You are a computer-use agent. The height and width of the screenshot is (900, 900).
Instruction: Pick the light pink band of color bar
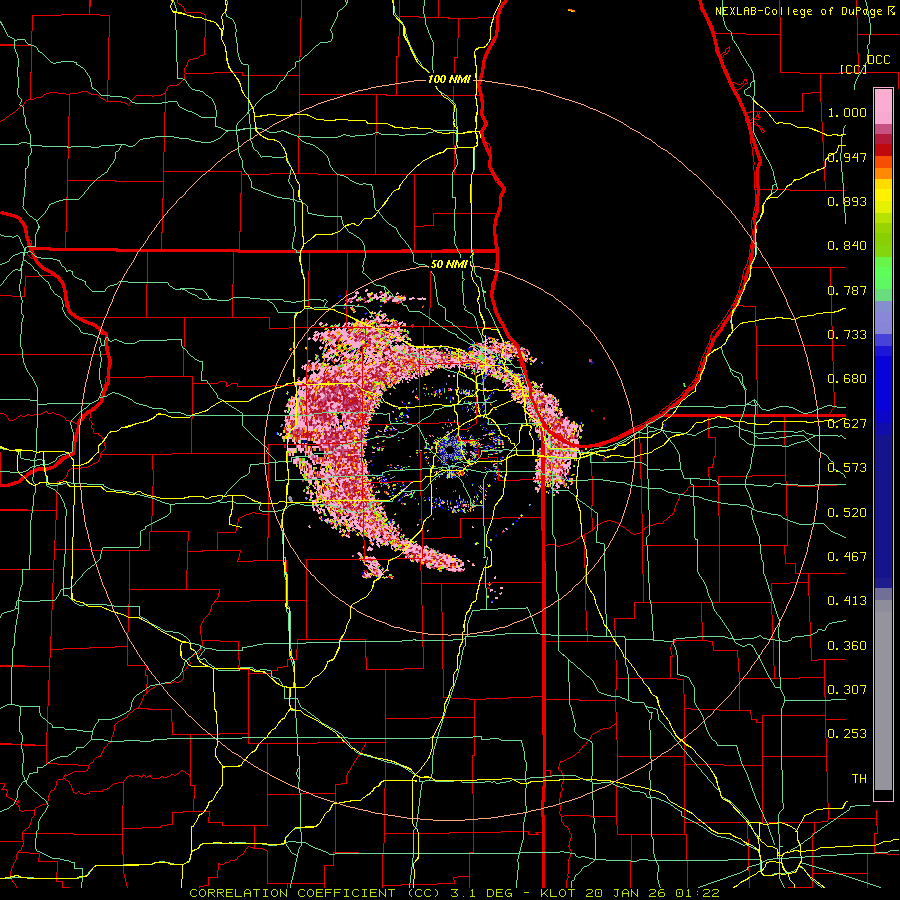[x=883, y=106]
